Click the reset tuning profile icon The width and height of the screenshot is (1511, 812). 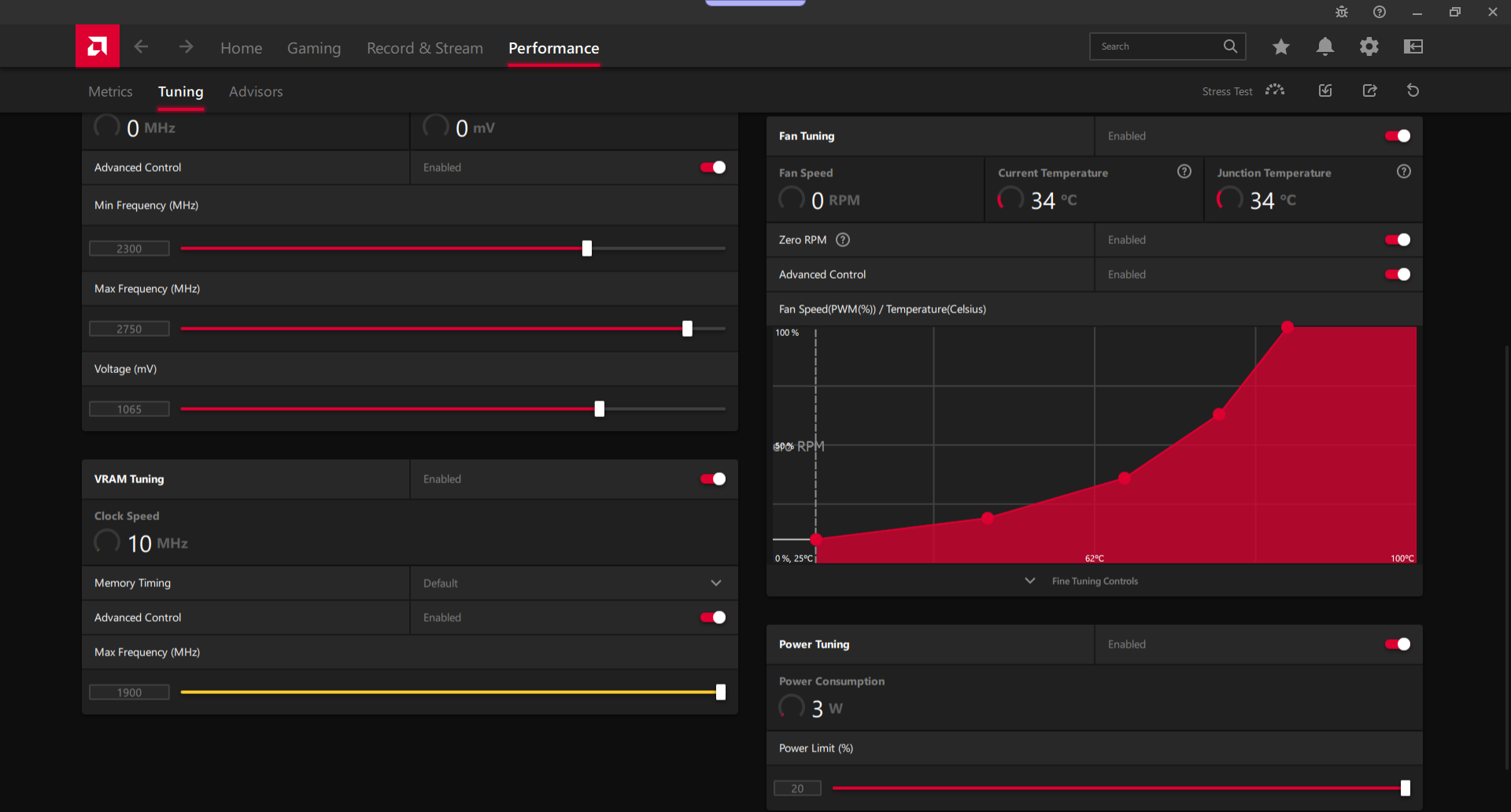coord(1413,90)
